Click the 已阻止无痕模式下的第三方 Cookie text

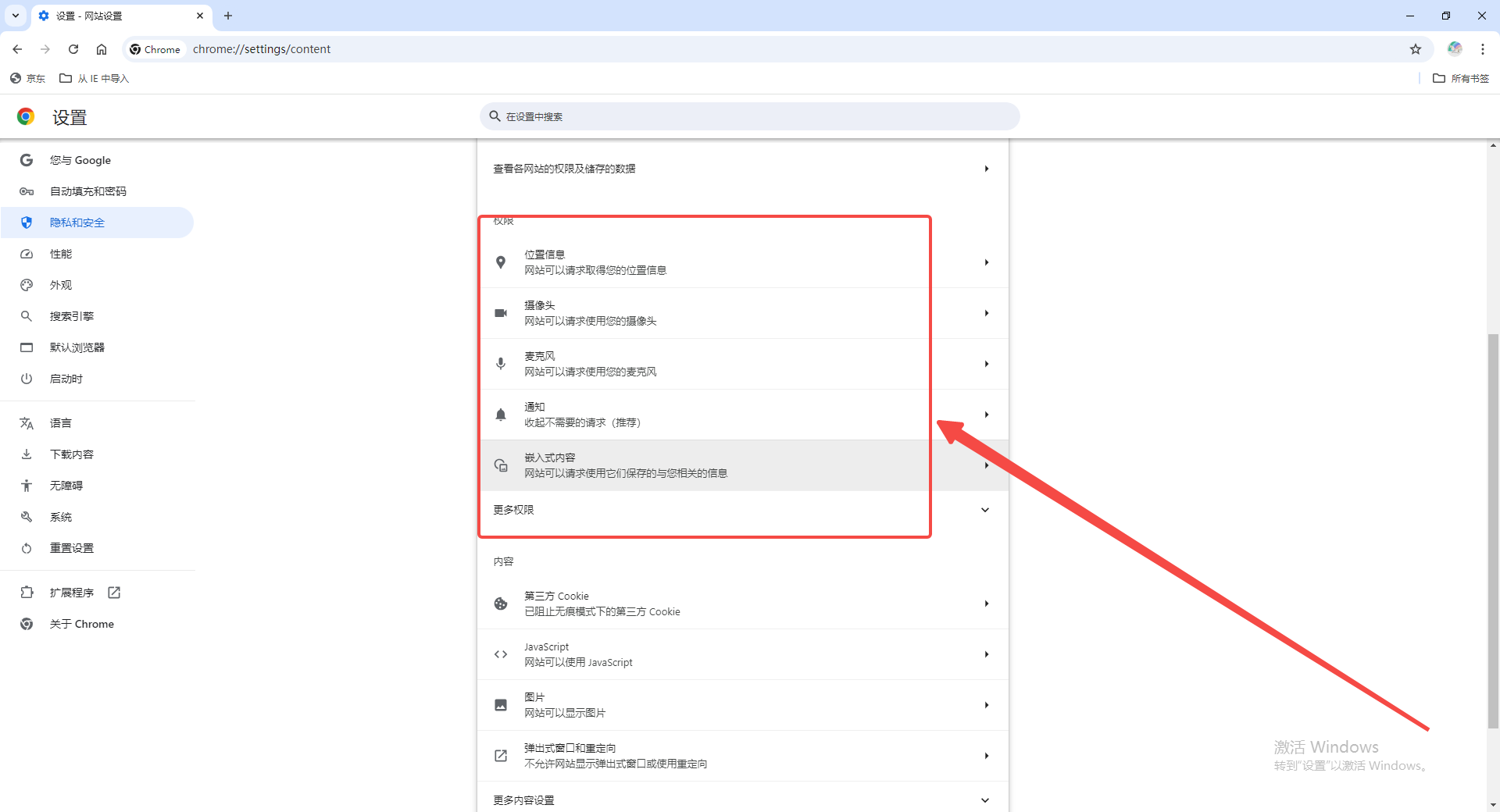point(602,611)
